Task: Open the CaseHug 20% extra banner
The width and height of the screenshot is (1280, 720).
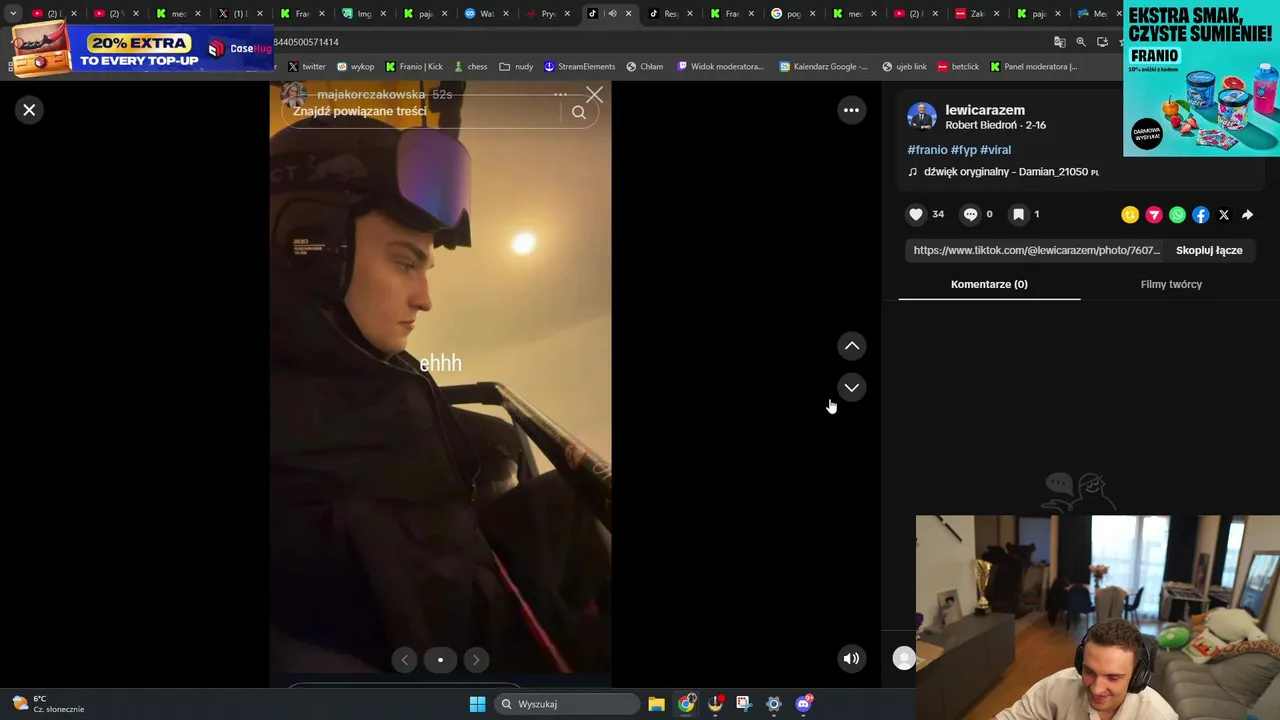Action: [140, 48]
